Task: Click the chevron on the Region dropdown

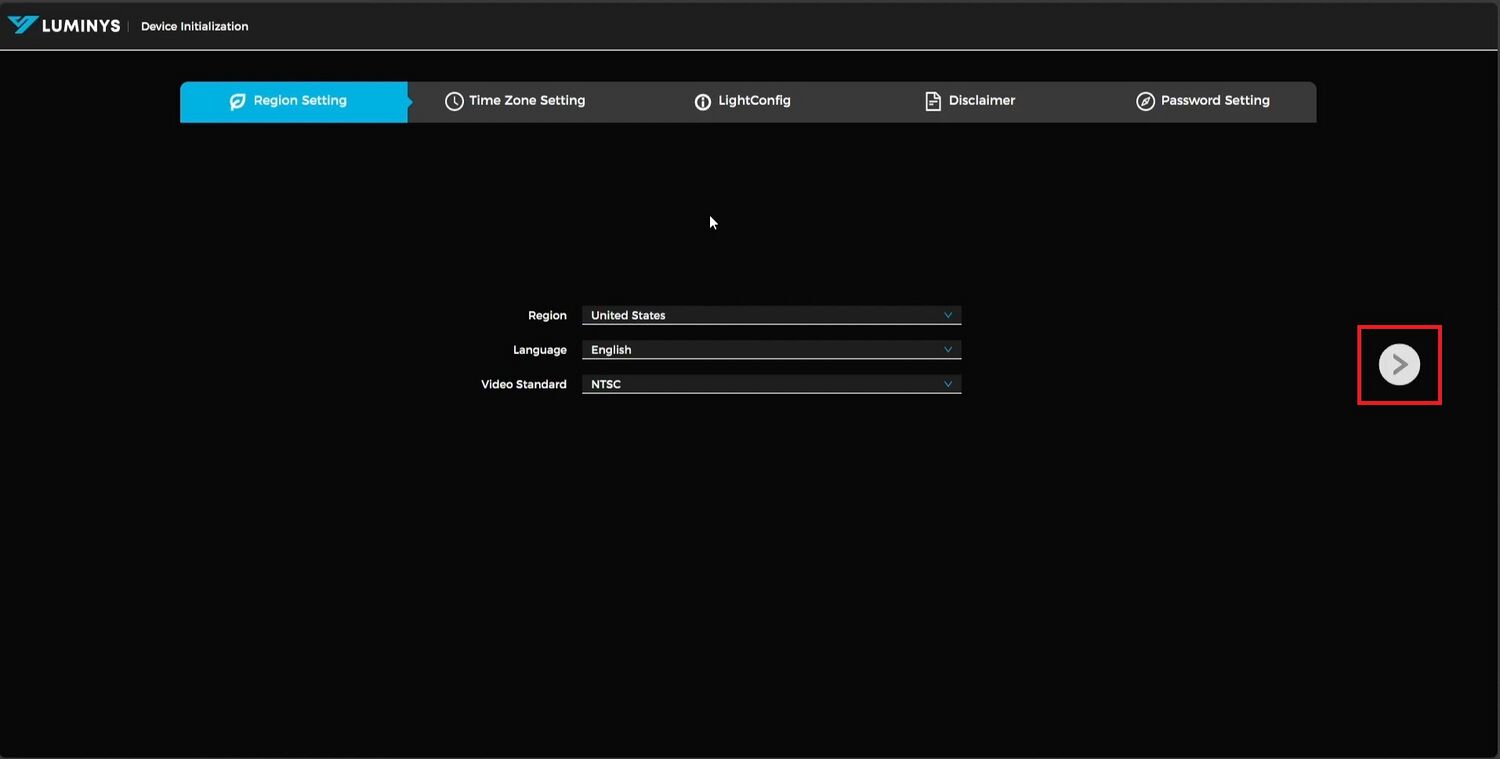Action: (947, 315)
